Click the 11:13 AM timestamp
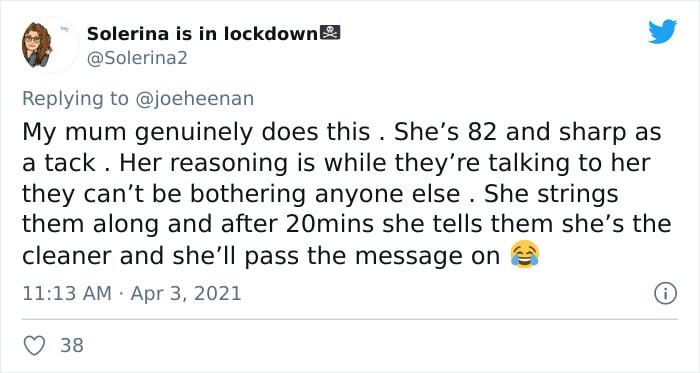The height and width of the screenshot is (373, 700). click(x=67, y=294)
